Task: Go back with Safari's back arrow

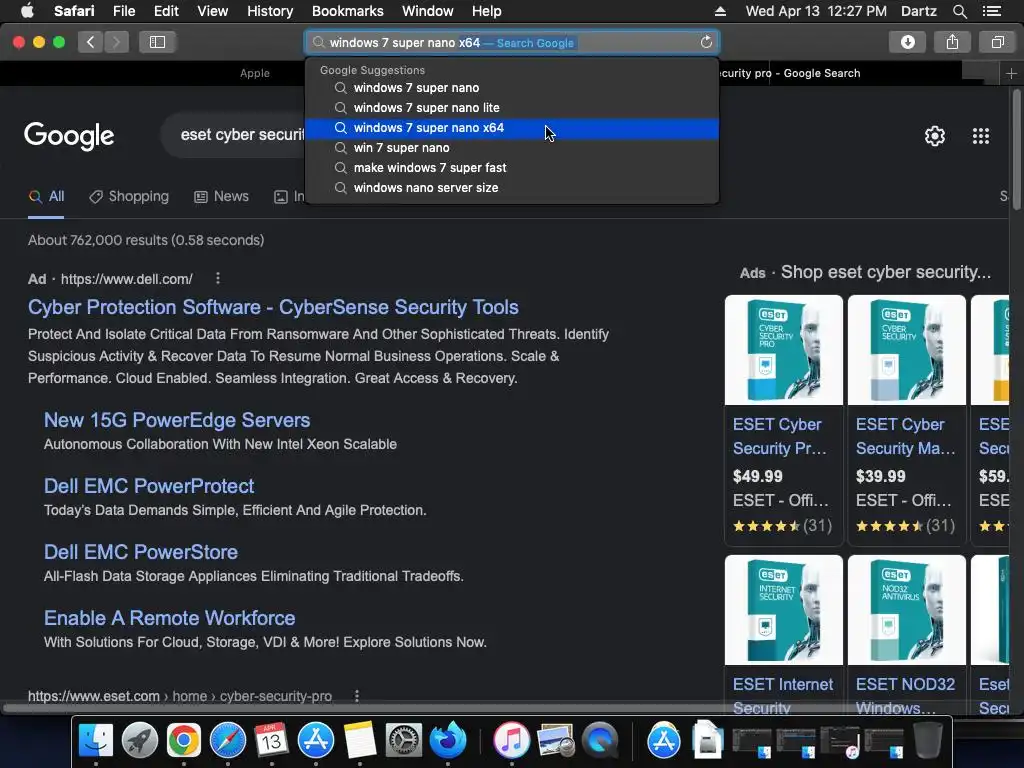Action: coord(91,42)
